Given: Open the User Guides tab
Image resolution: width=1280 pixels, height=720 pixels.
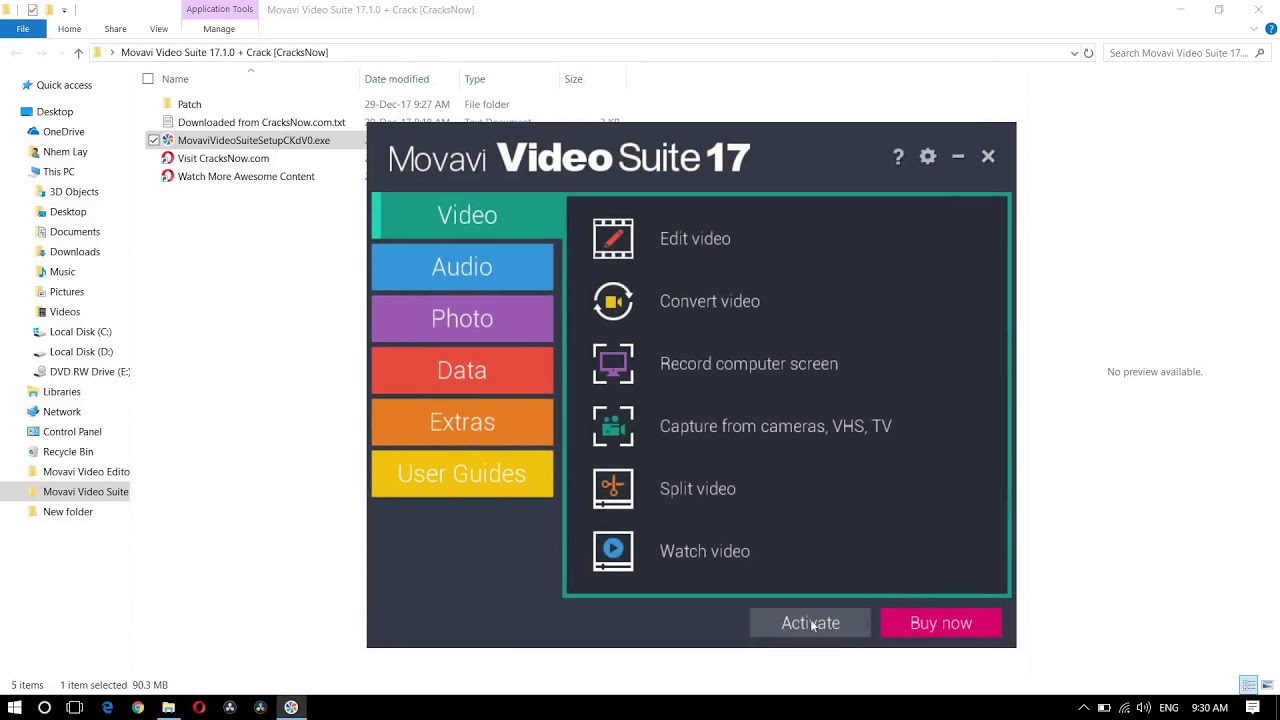Looking at the screenshot, I should coord(462,474).
